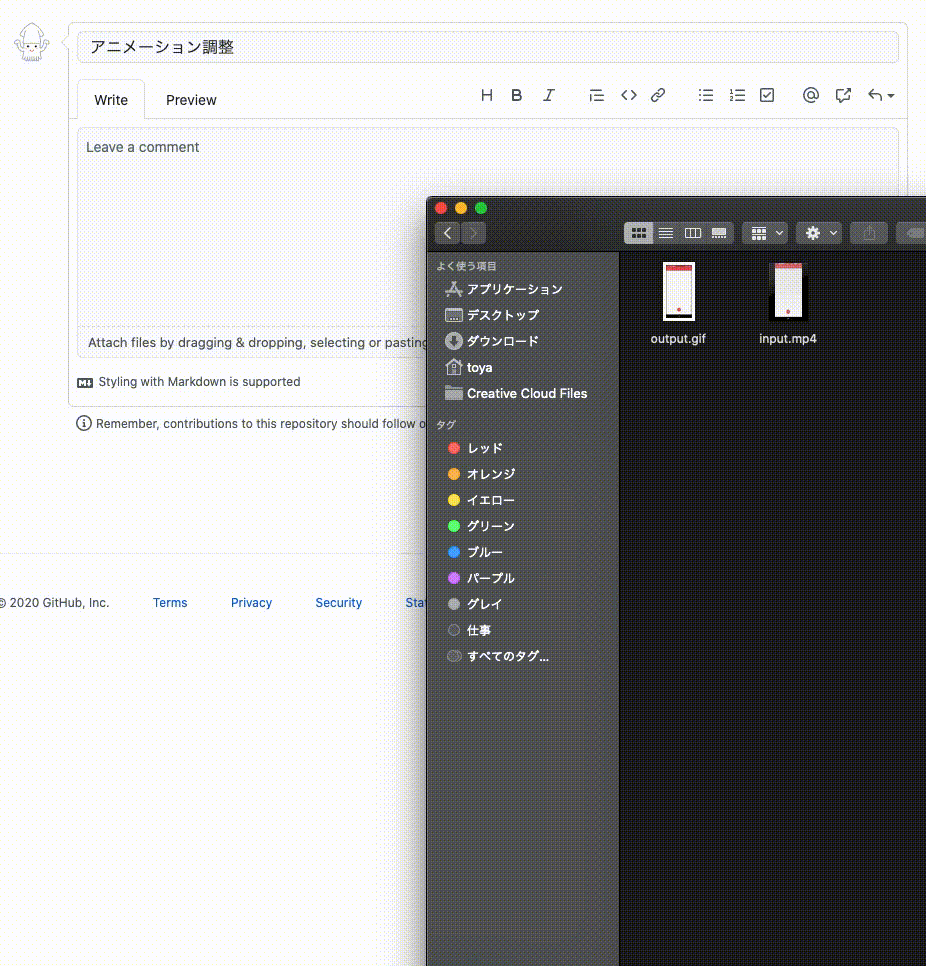Toggle bold formatting in the comment toolbar
Screen dimensions: 926x966
516,95
